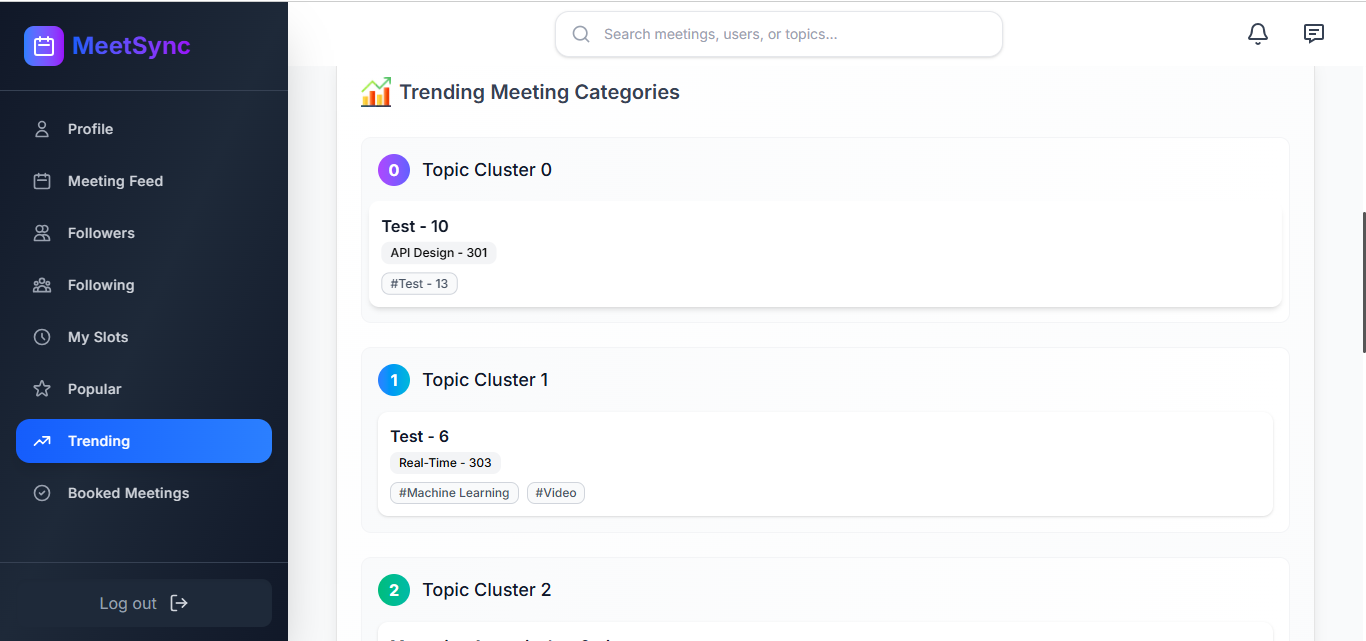Viewport: 1366px width, 641px height.
Task: Click the Topic Cluster 0 number badge
Action: (x=394, y=170)
